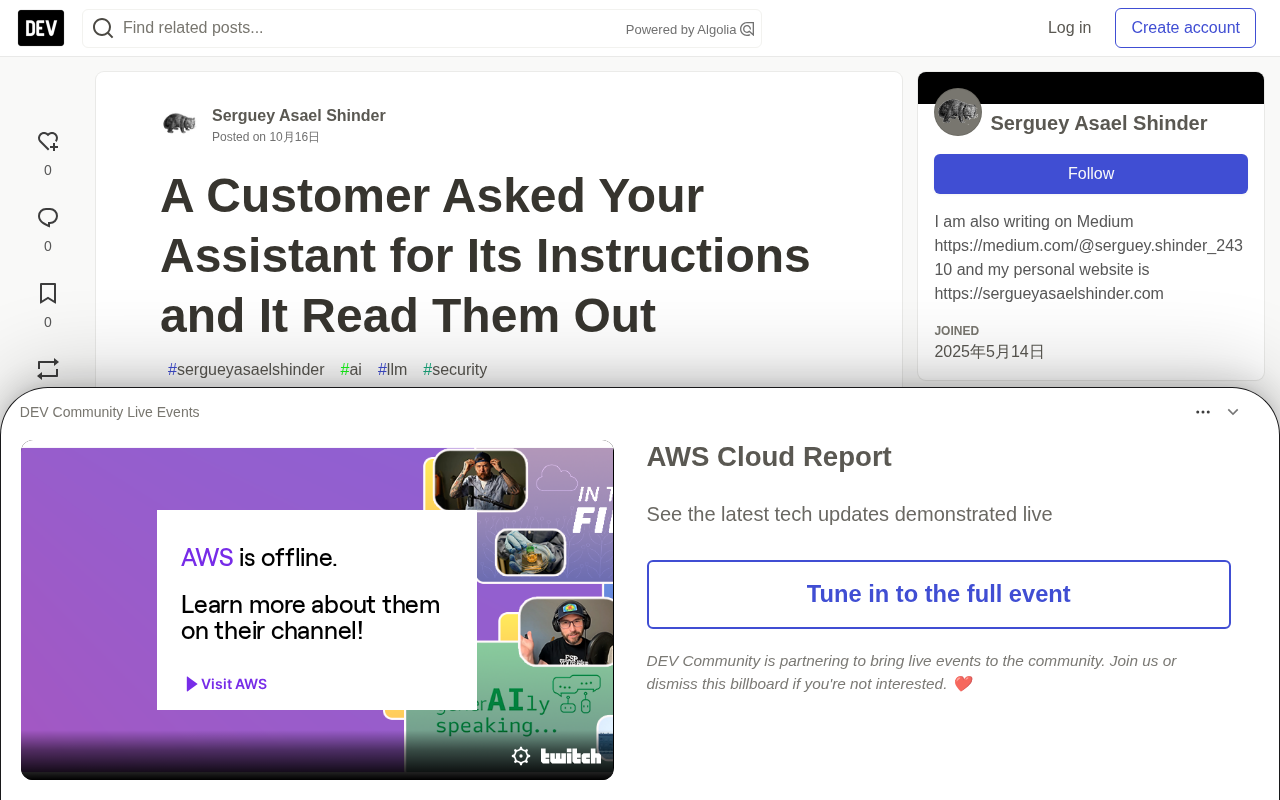Click Visit AWS in the offline card
Viewport: 1280px width, 800px height.
[226, 684]
